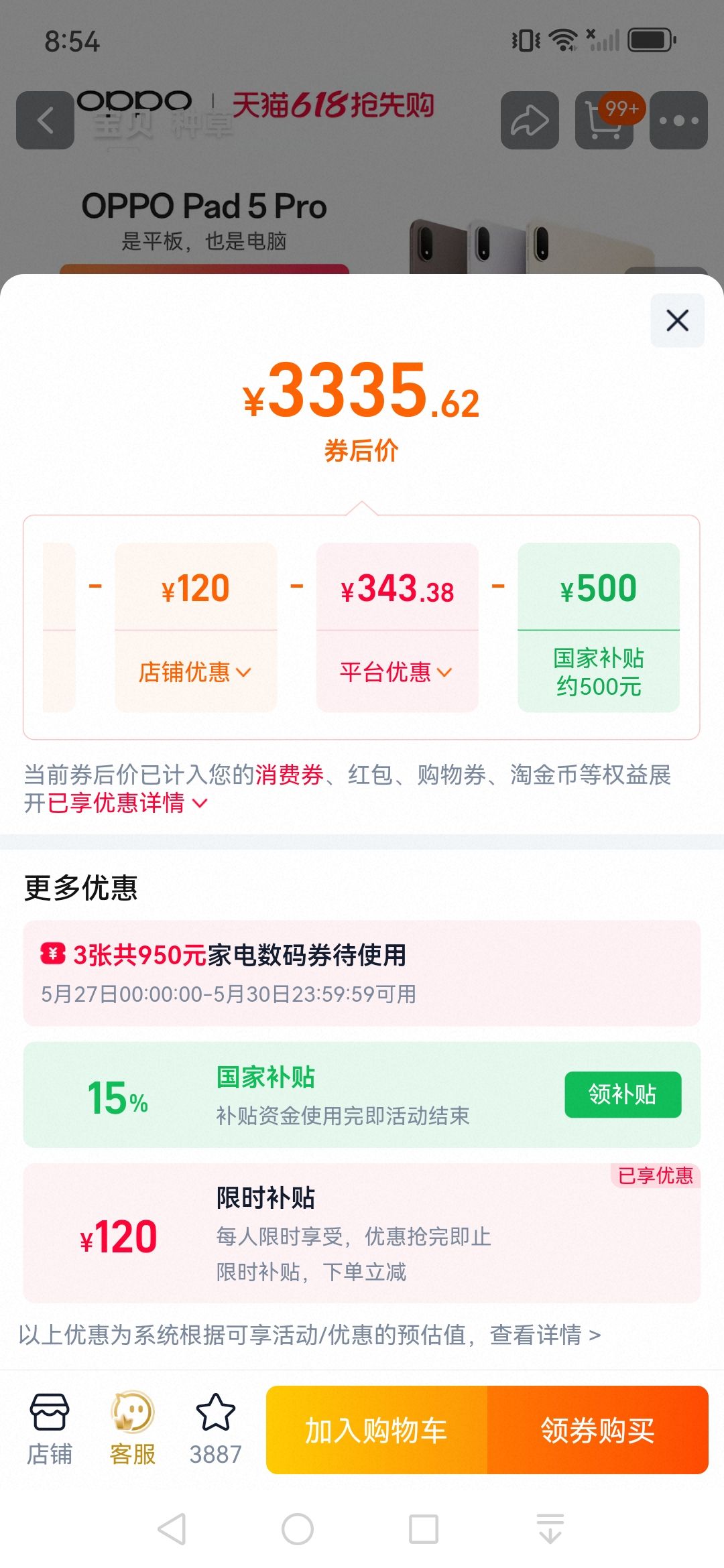Open recent apps square navigation button

(x=424, y=1529)
